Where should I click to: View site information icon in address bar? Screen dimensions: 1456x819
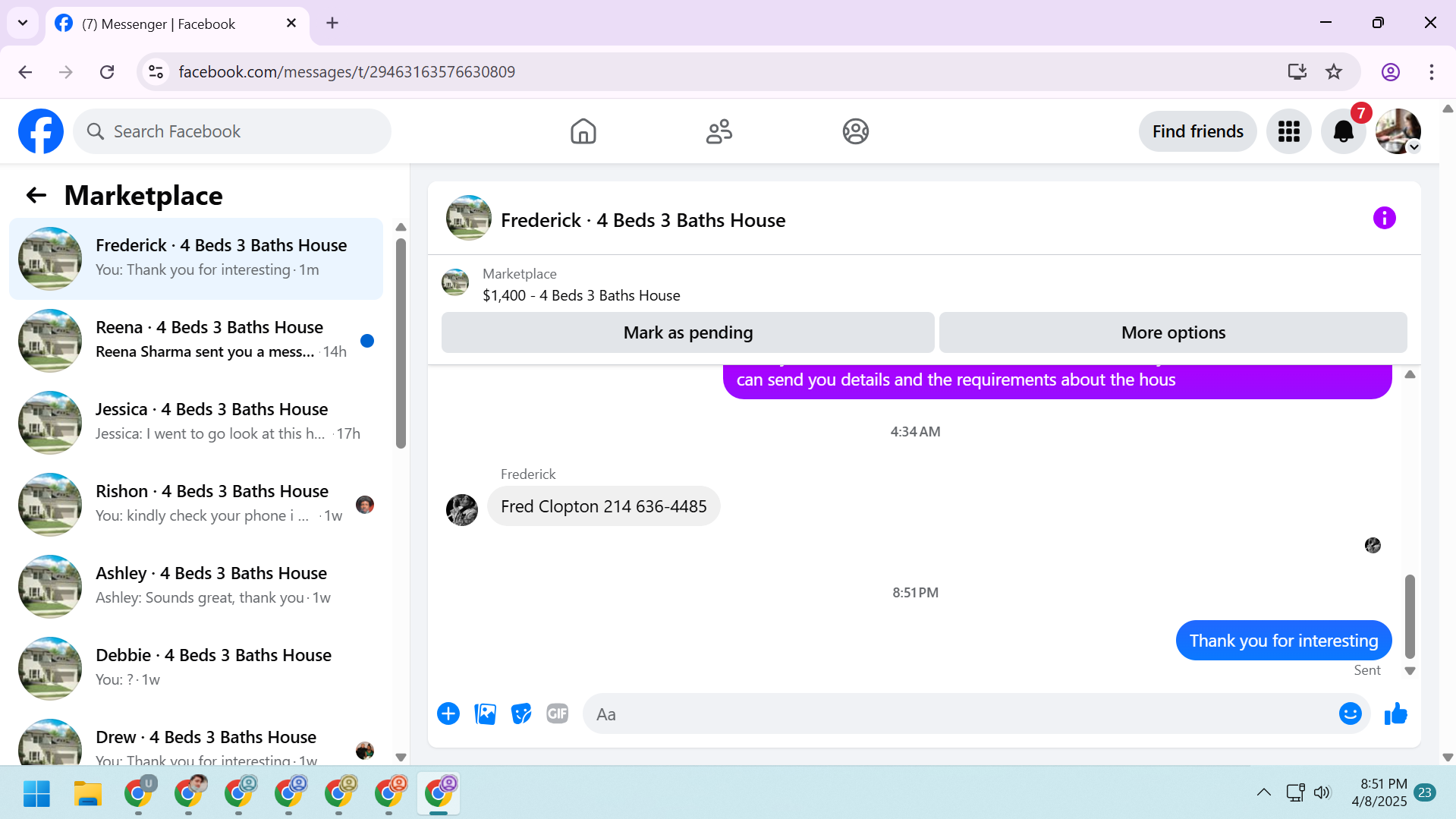coord(156,71)
